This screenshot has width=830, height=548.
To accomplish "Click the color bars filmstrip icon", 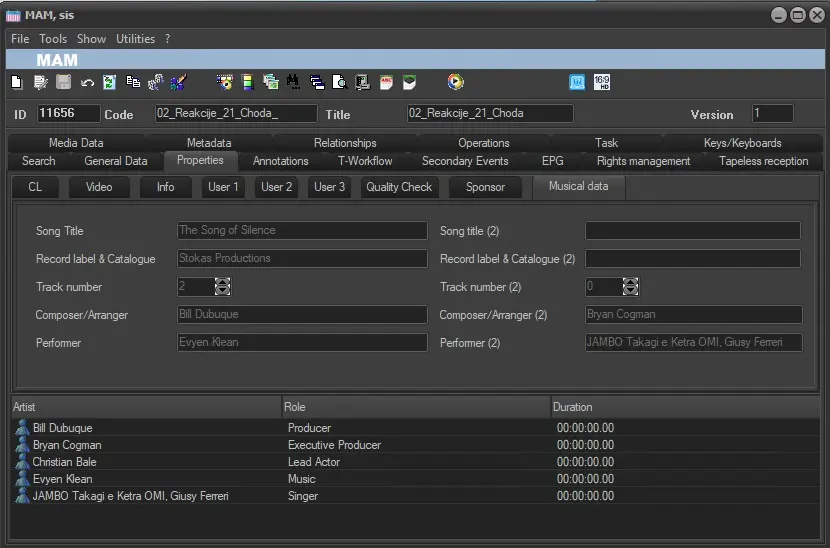I will coord(247,83).
